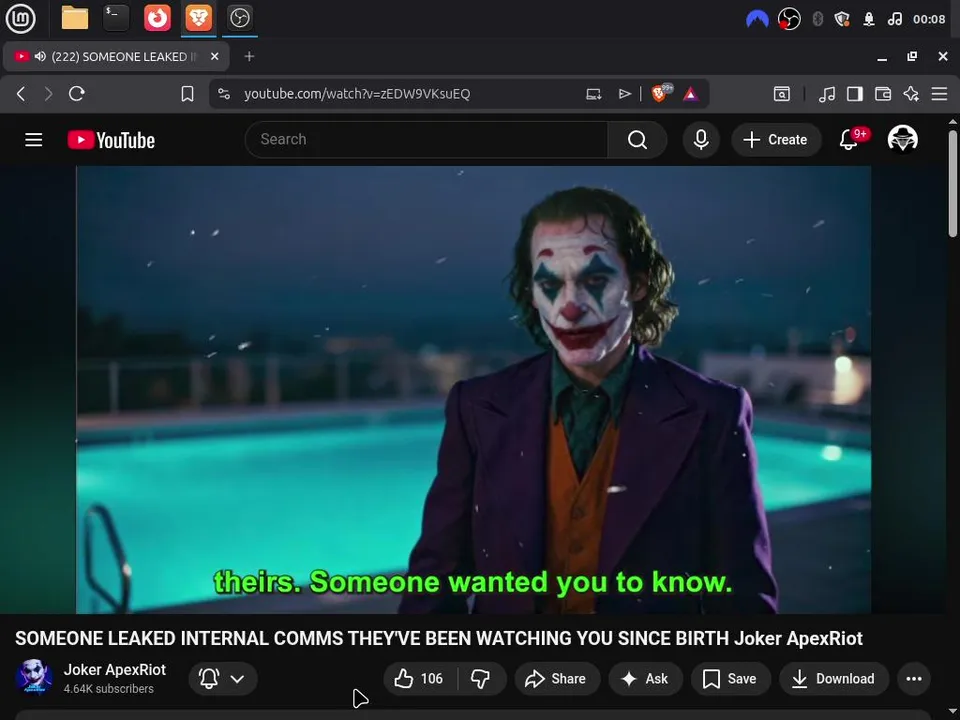The width and height of the screenshot is (960, 720).
Task: Open the NordVPN tray icon
Action: click(757, 20)
